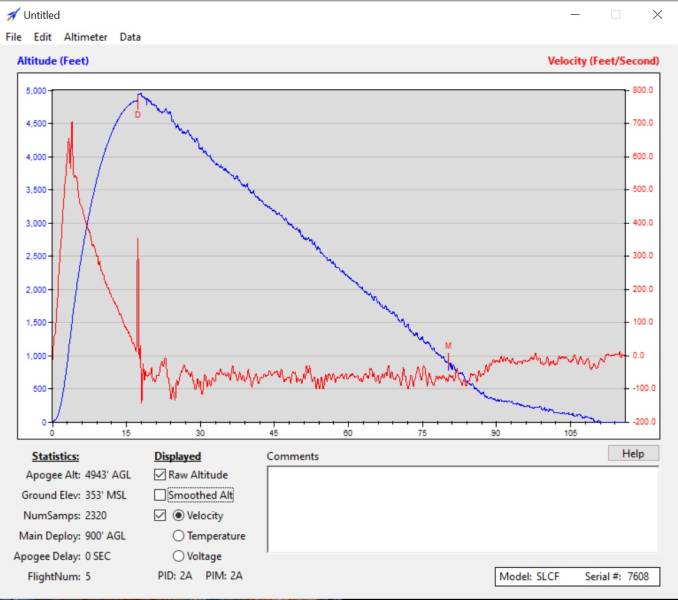This screenshot has width=678, height=600.
Task: Open the Data menu
Action: pos(130,37)
